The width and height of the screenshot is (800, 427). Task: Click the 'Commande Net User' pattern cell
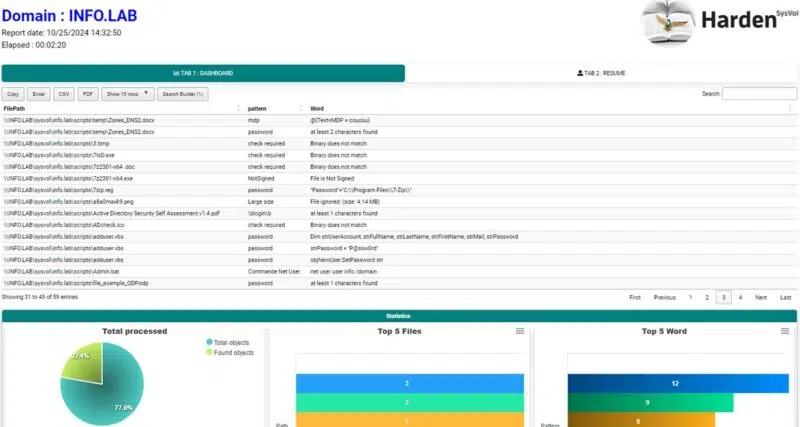point(274,271)
